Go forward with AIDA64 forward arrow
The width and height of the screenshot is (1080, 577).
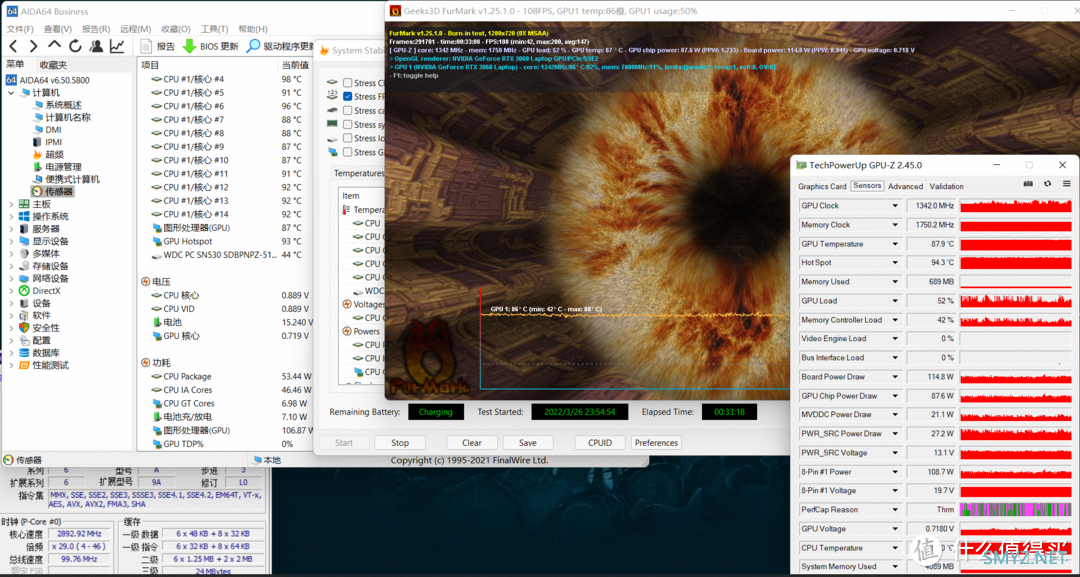[34, 46]
